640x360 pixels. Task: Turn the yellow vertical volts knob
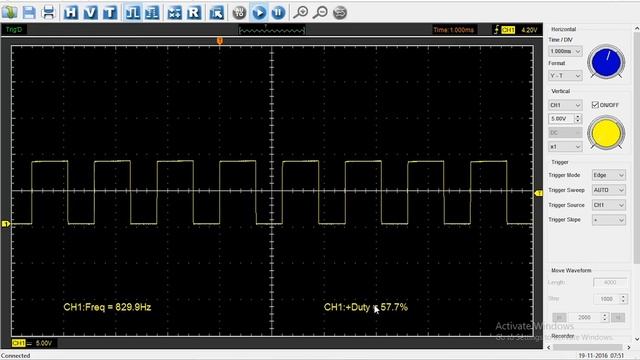[606, 133]
